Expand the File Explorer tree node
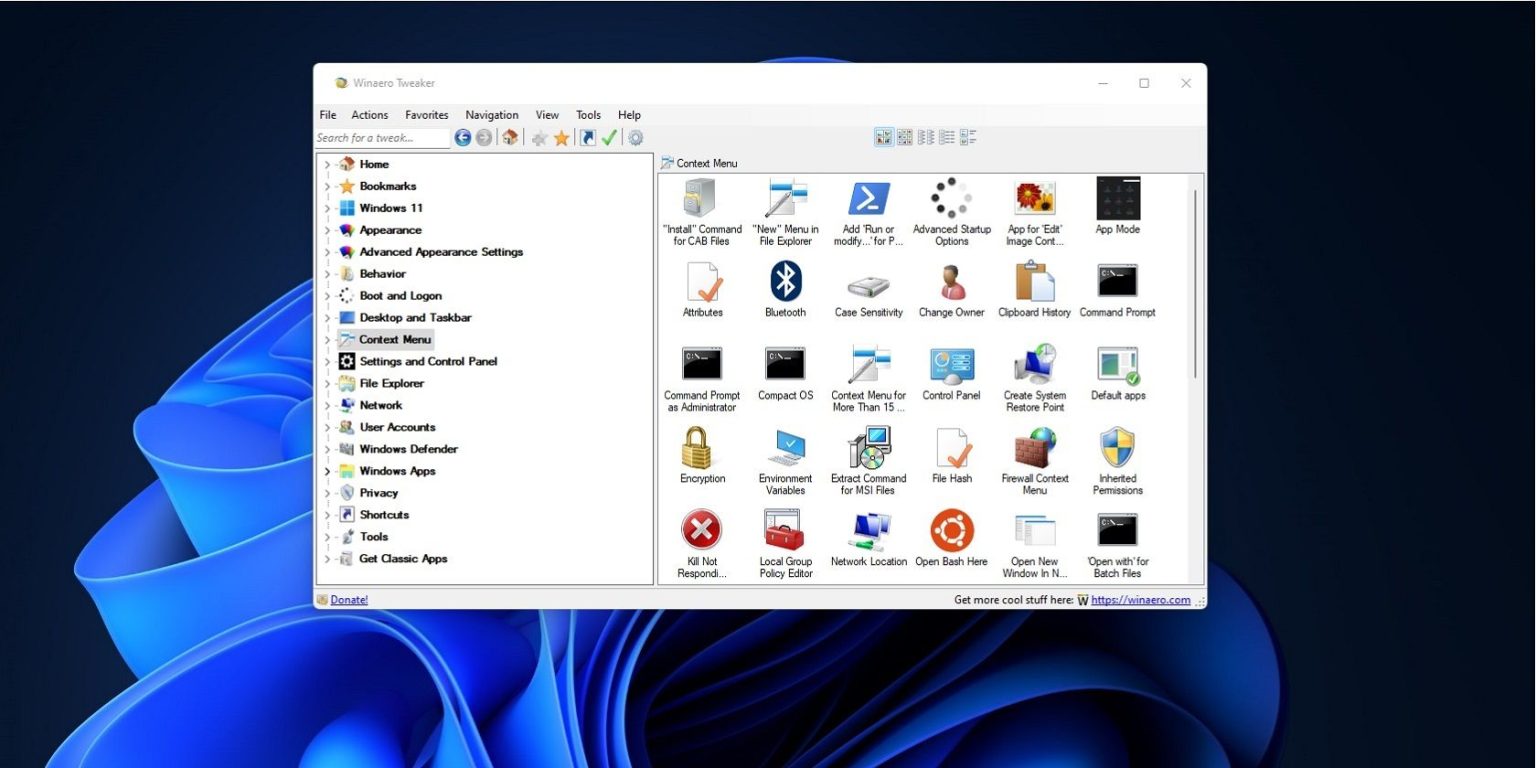 [327, 383]
